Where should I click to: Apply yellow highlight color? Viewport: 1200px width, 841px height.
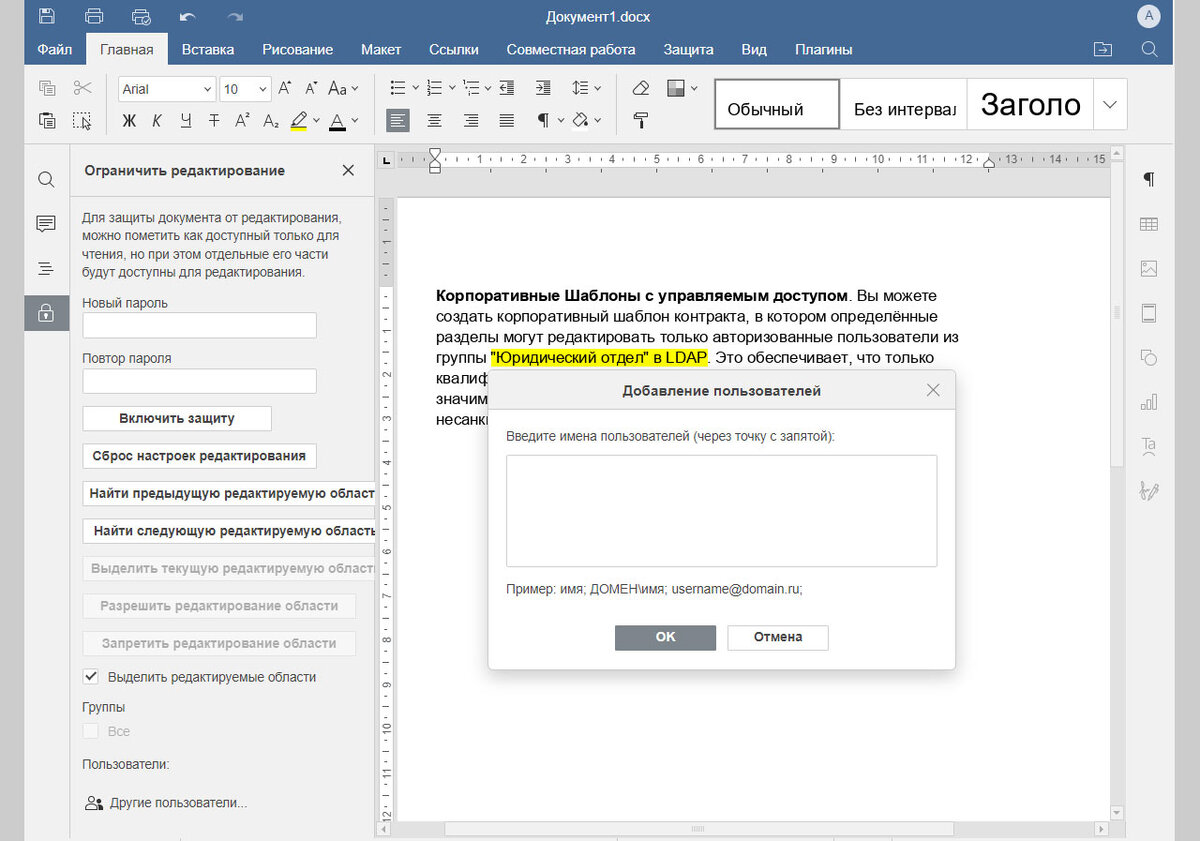click(x=298, y=121)
